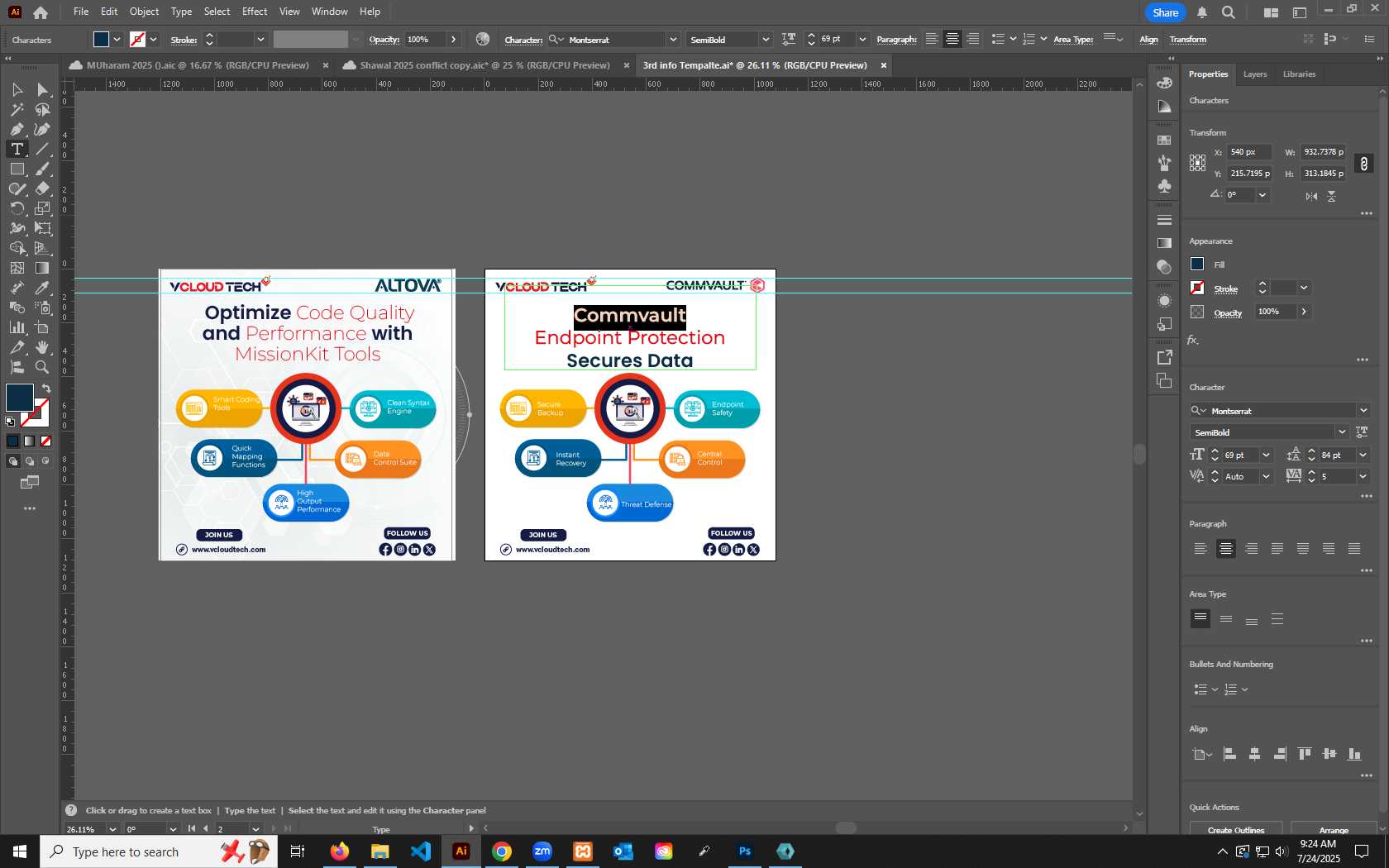This screenshot has height=868, width=1389.
Task: Set paragraph Align Left in Properties panel
Action: (1200, 549)
